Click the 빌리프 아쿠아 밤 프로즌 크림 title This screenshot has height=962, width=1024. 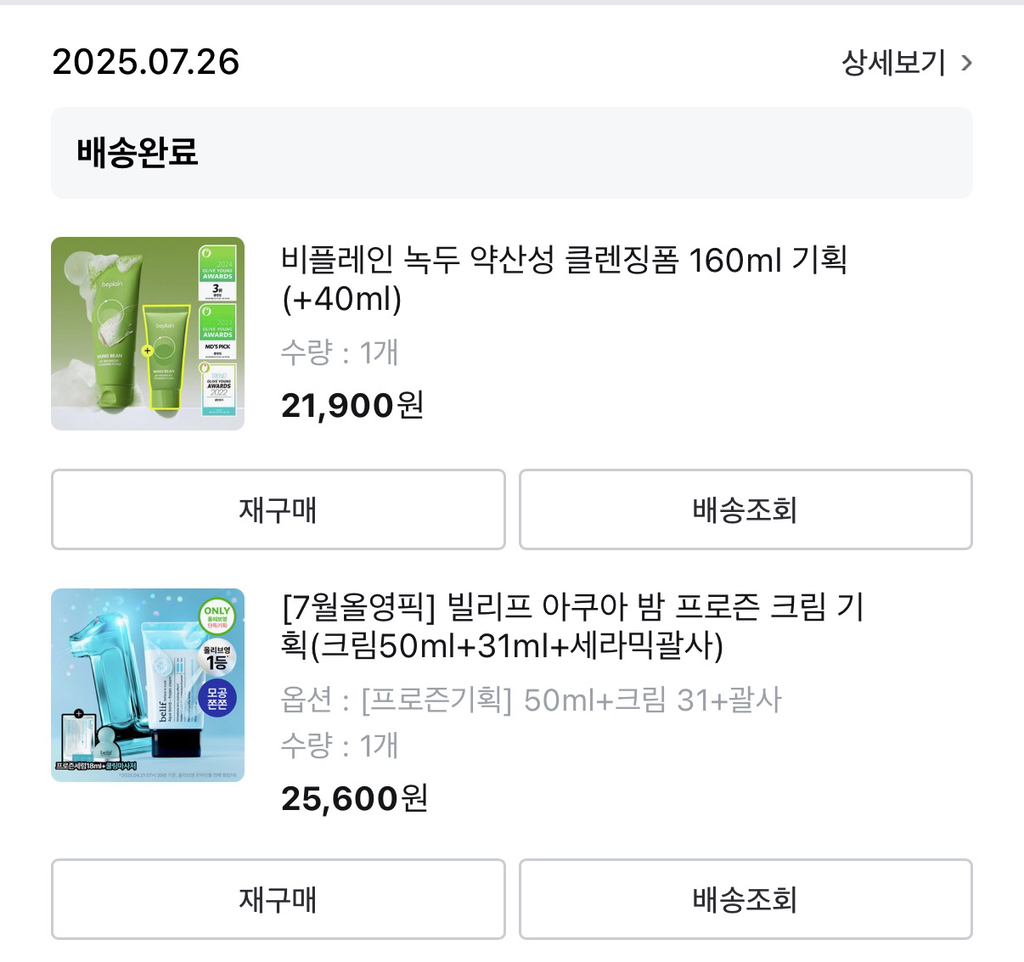click(573, 626)
